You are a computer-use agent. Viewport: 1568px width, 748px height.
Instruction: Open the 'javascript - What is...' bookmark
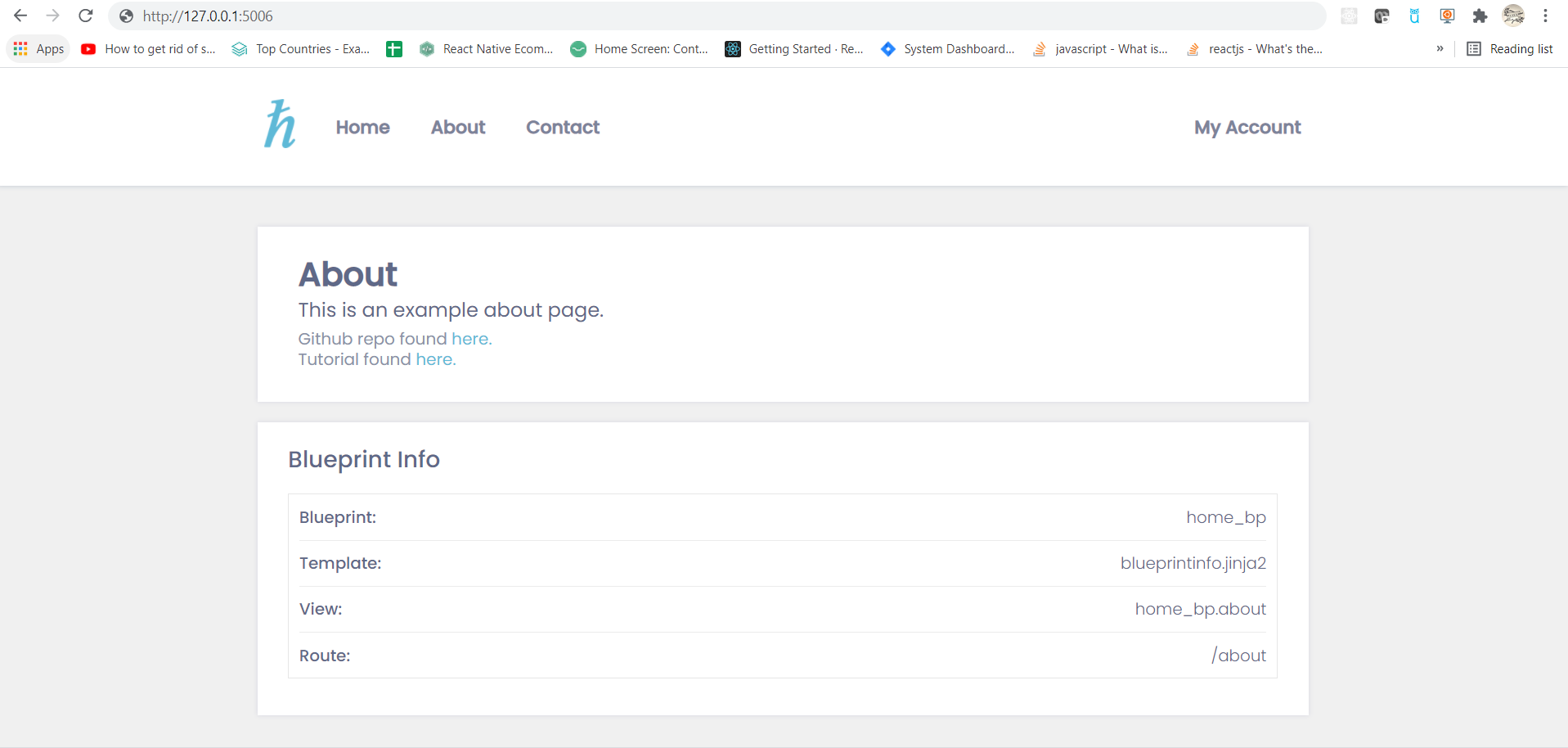[x=1100, y=49]
